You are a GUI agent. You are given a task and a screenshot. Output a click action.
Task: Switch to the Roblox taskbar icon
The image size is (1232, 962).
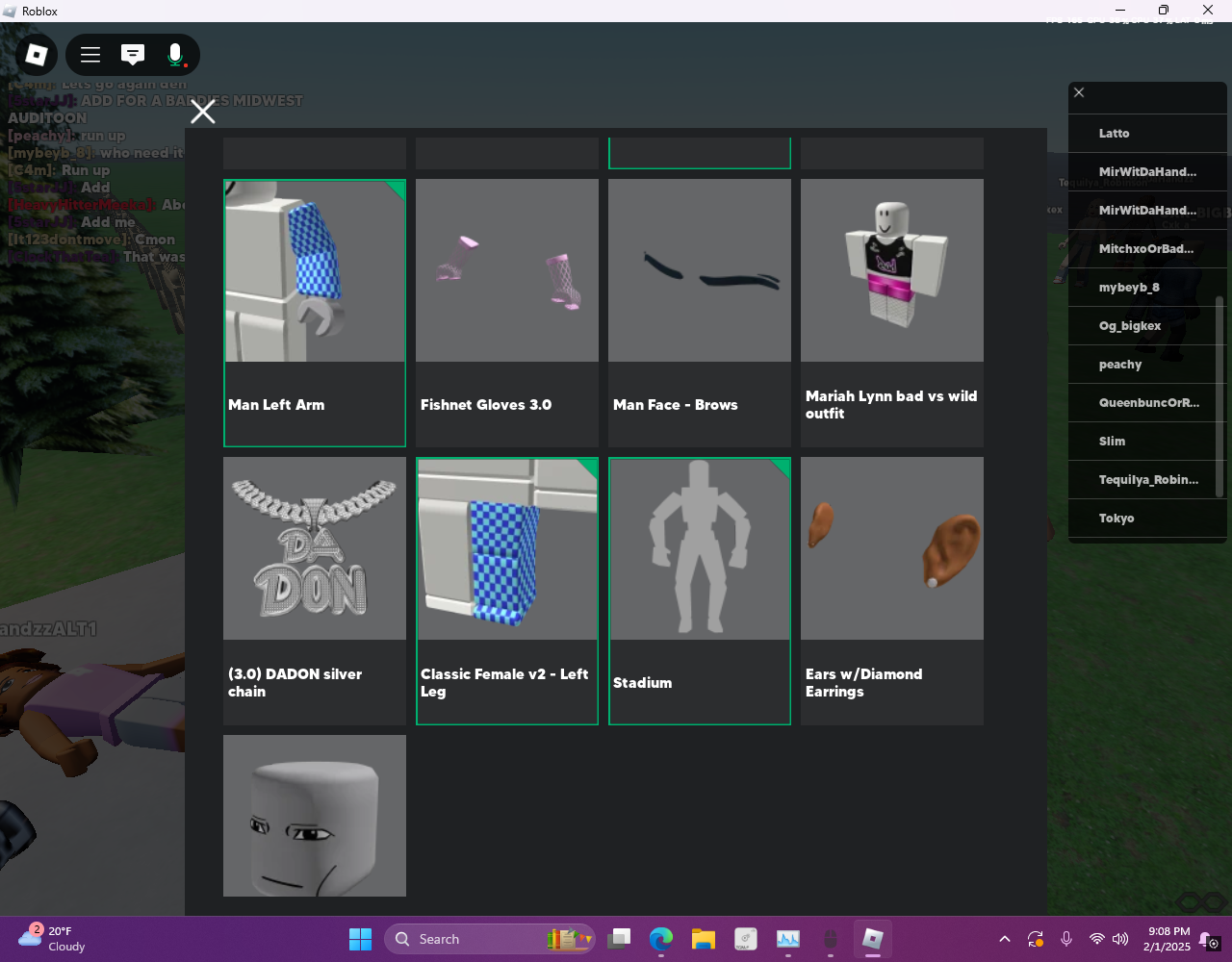873,939
